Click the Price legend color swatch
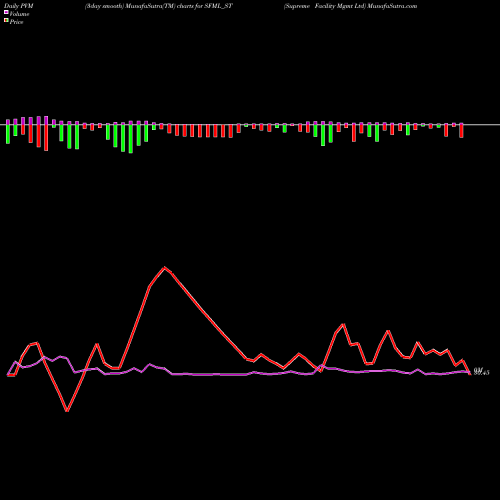This screenshot has width=500, height=500. click(x=6, y=21)
